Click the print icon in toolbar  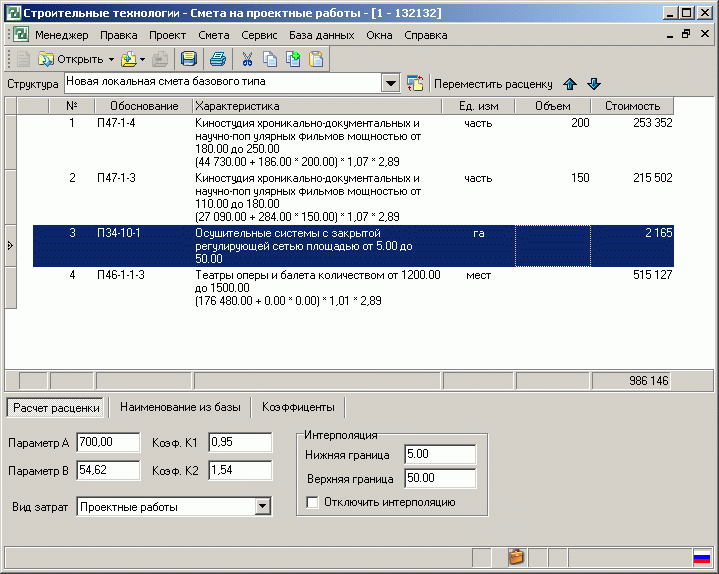[217, 59]
